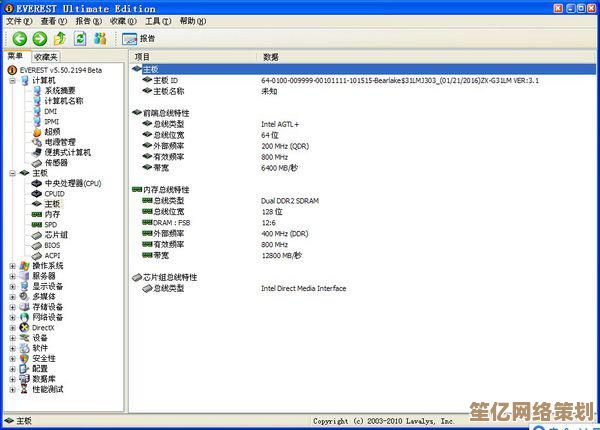The height and width of the screenshot is (430, 600).
Task: Select the SPD memory icon
Action: coord(37,225)
